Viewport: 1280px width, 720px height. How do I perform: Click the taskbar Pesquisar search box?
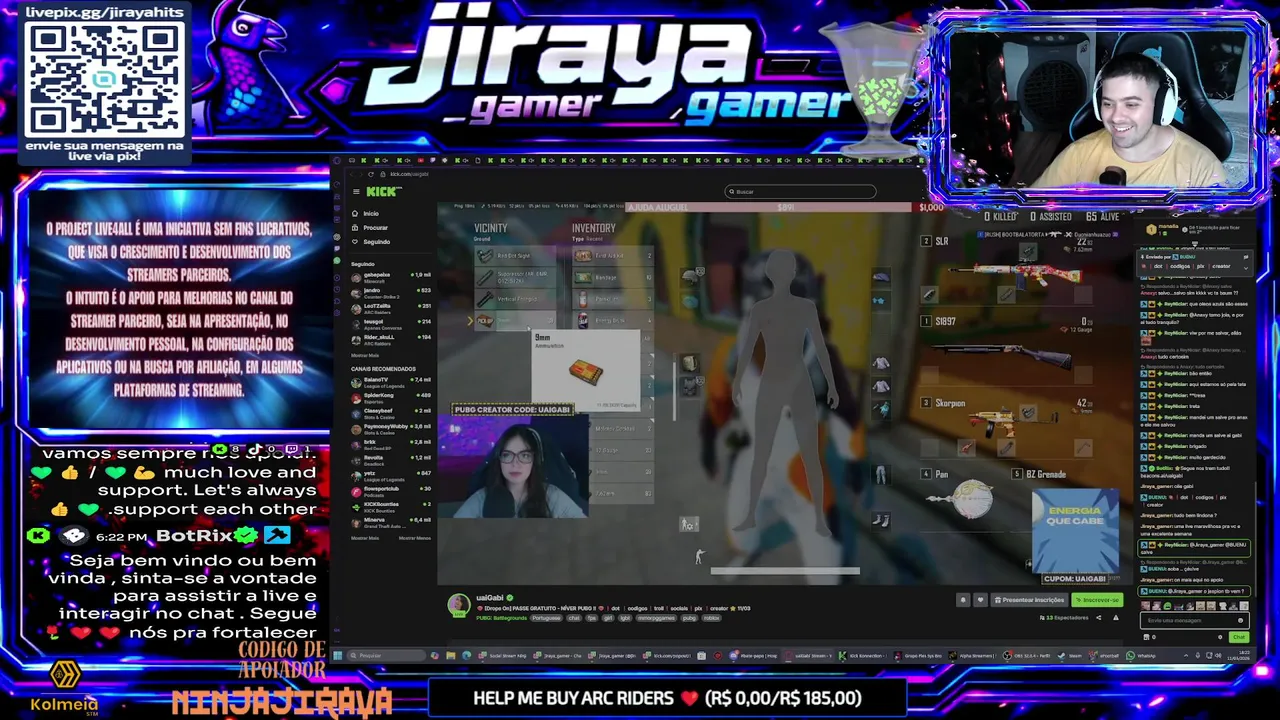click(386, 656)
